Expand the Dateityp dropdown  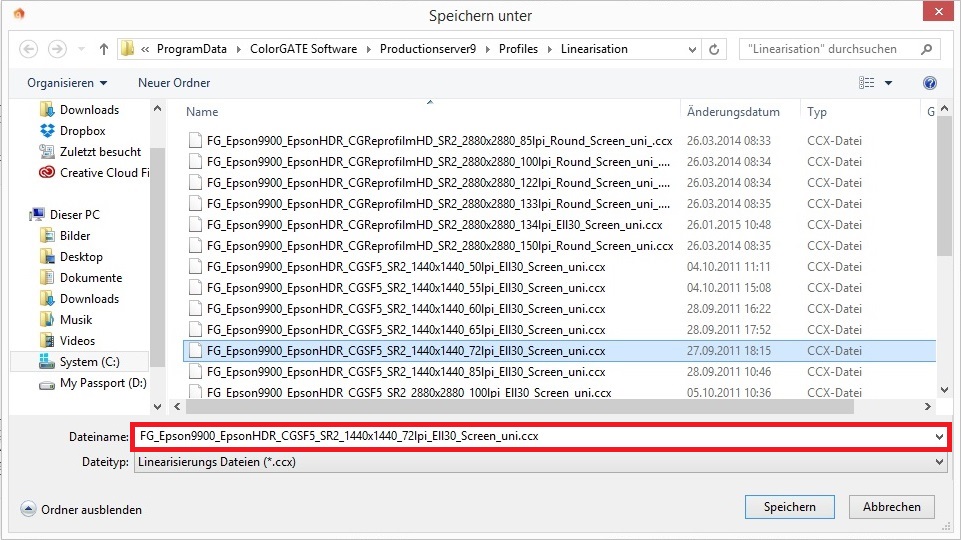[938, 463]
